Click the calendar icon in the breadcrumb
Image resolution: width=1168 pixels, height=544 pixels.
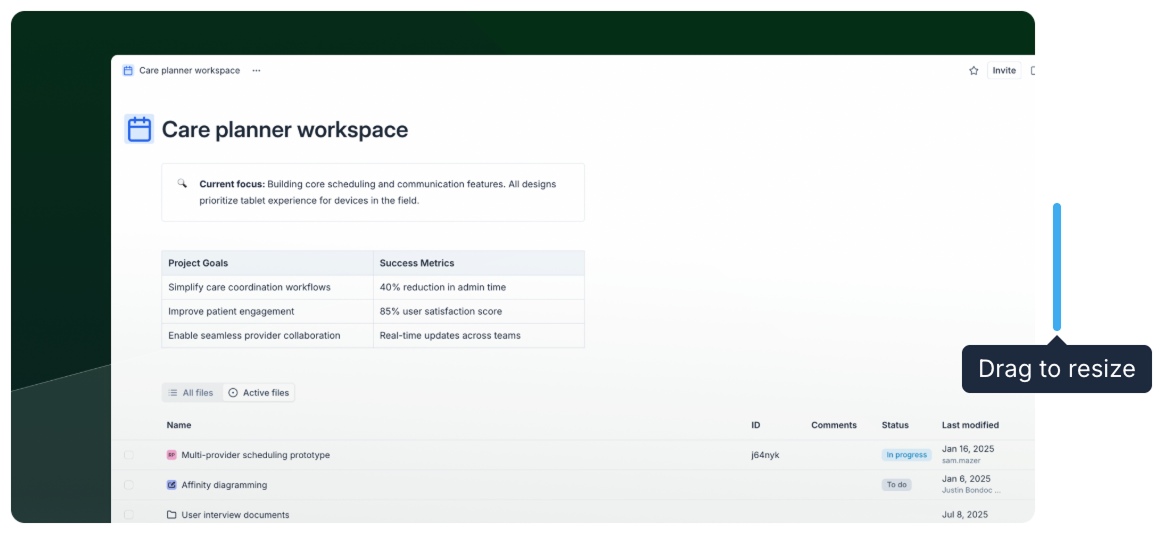click(128, 71)
